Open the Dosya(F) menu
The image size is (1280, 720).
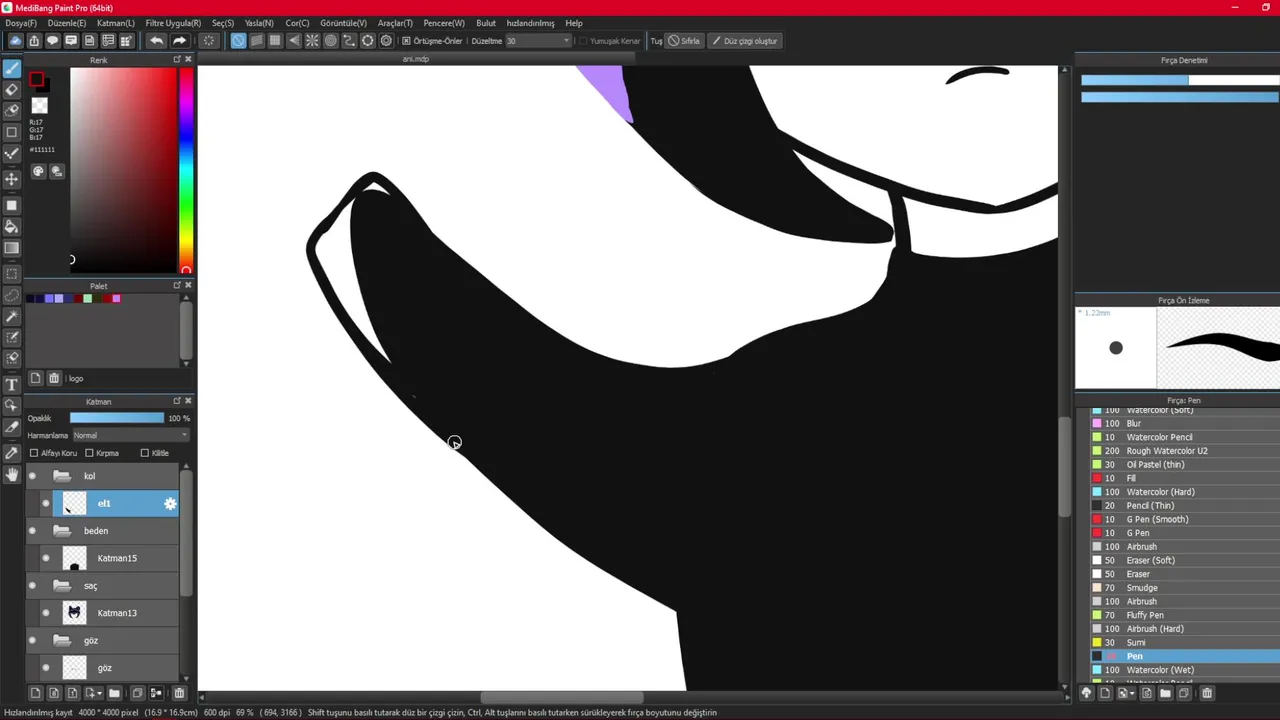click(21, 23)
